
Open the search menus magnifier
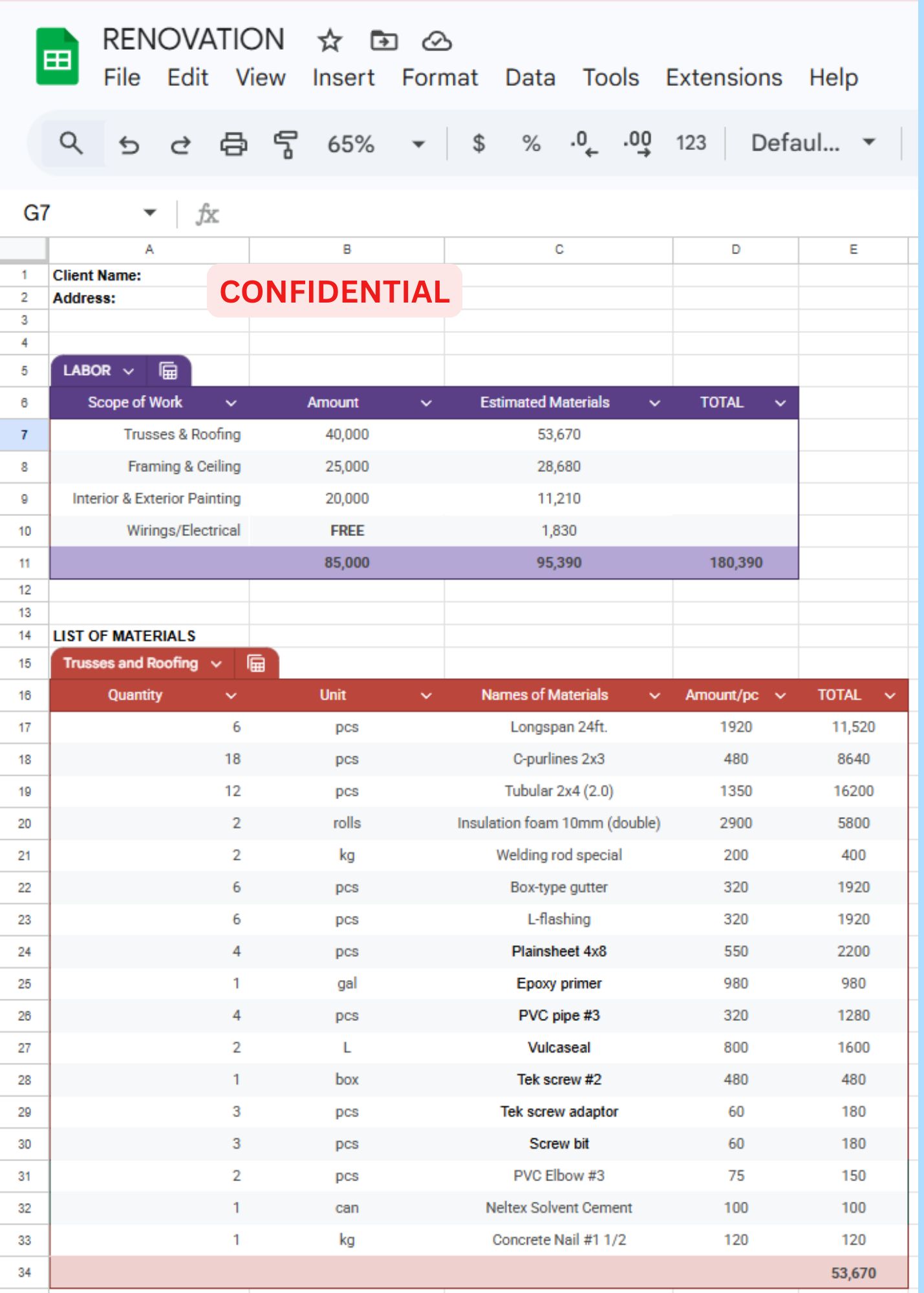pyautogui.click(x=71, y=143)
